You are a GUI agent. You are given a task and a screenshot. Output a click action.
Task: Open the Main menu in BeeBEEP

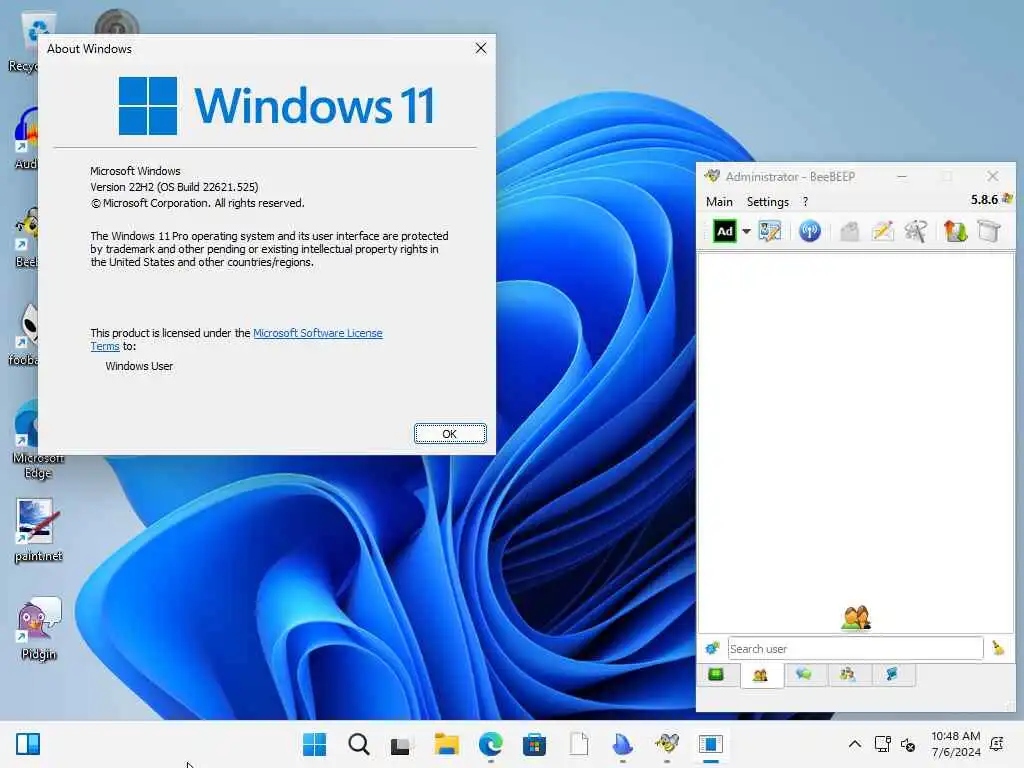tap(719, 202)
